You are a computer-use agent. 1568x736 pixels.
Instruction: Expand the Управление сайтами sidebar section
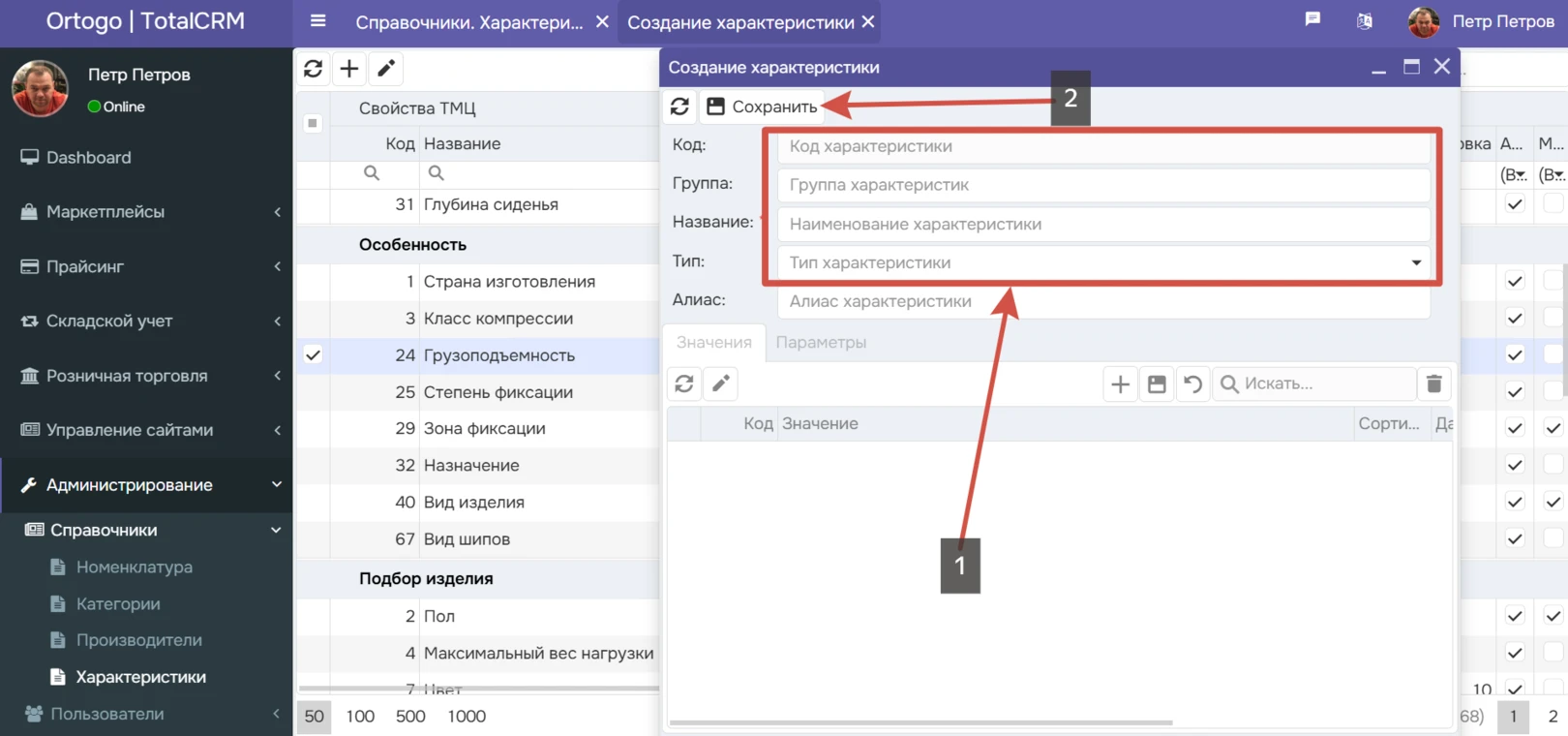tap(146, 430)
